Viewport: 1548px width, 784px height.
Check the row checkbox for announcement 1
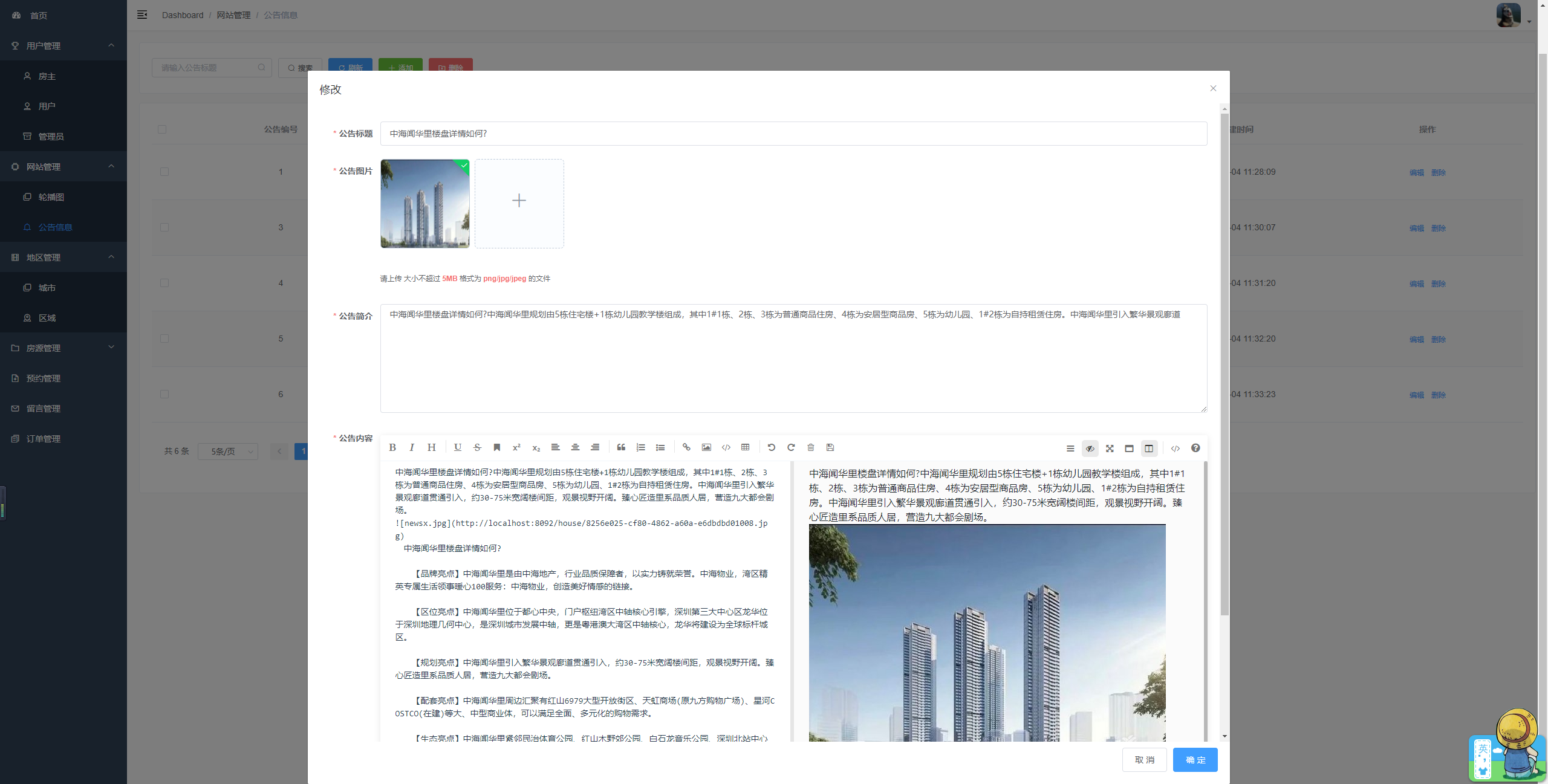point(164,172)
